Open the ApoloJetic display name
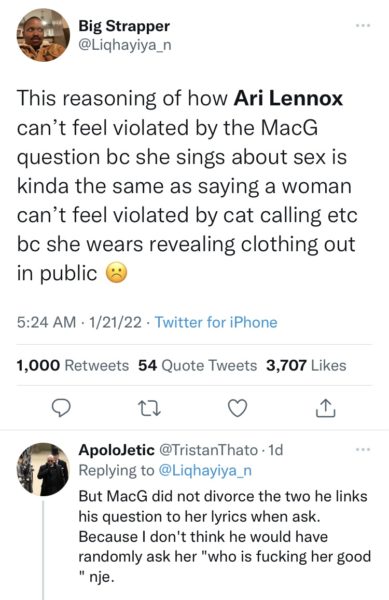Screen dimensions: 389x600 coord(116,450)
